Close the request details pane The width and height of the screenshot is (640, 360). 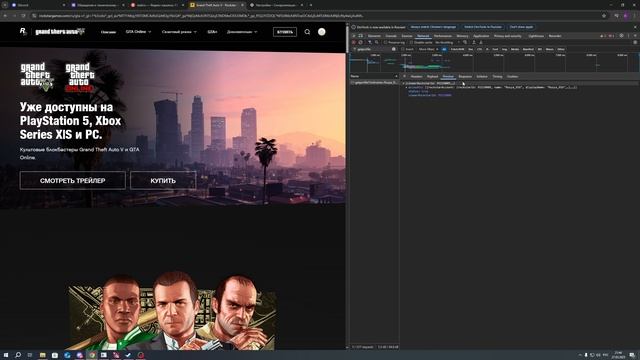[404, 76]
